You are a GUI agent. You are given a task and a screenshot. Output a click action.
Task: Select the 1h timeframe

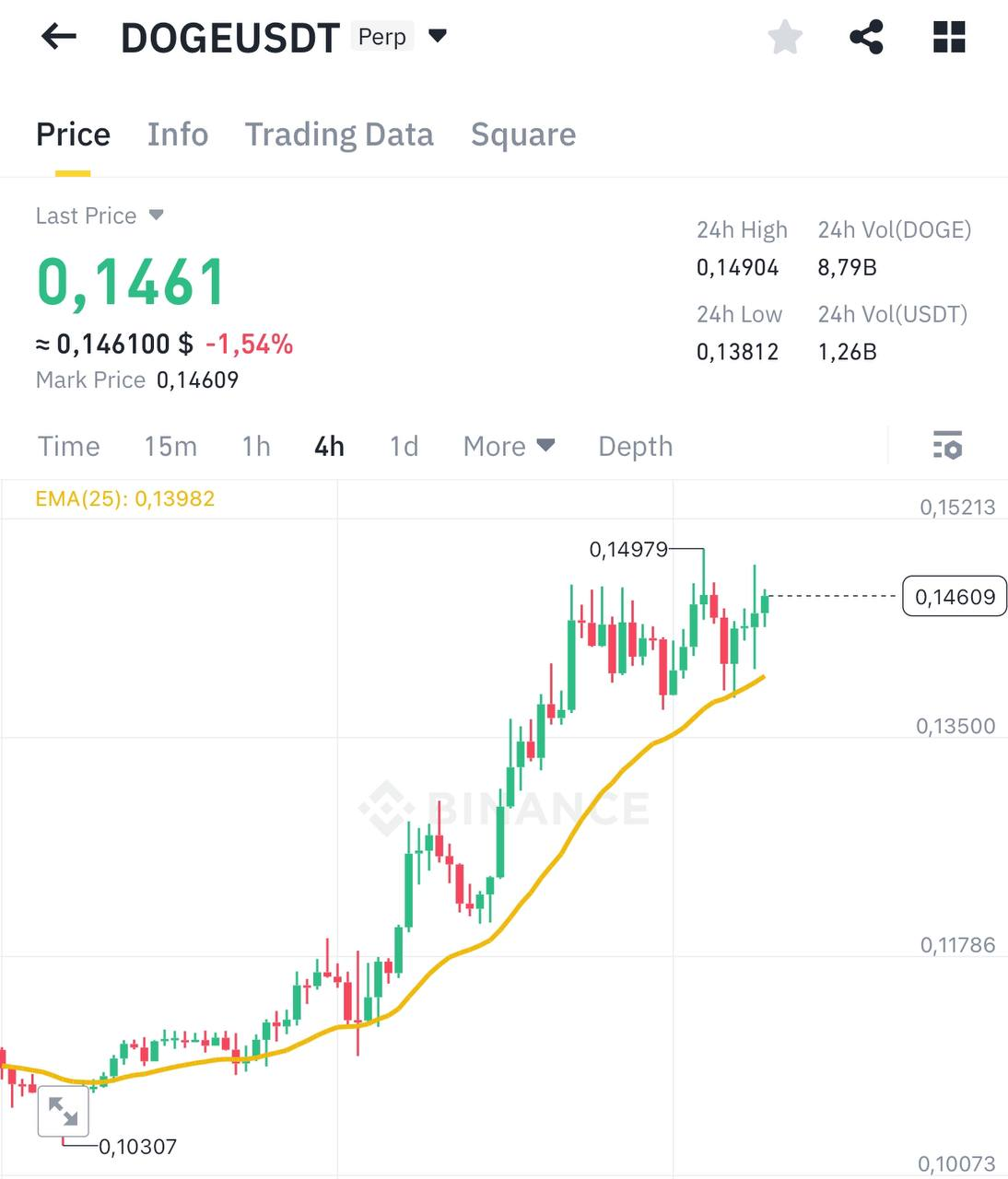(255, 446)
